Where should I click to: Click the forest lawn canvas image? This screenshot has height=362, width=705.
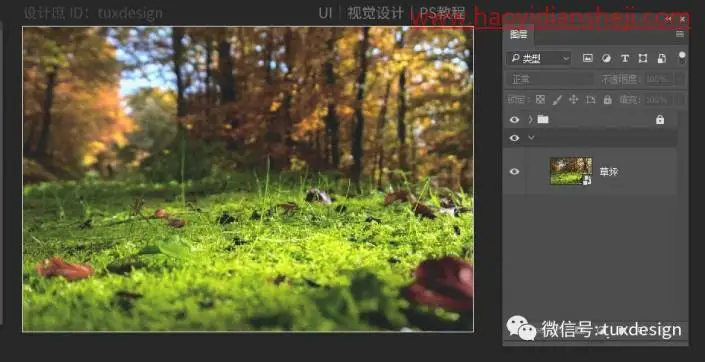pyautogui.click(x=248, y=179)
